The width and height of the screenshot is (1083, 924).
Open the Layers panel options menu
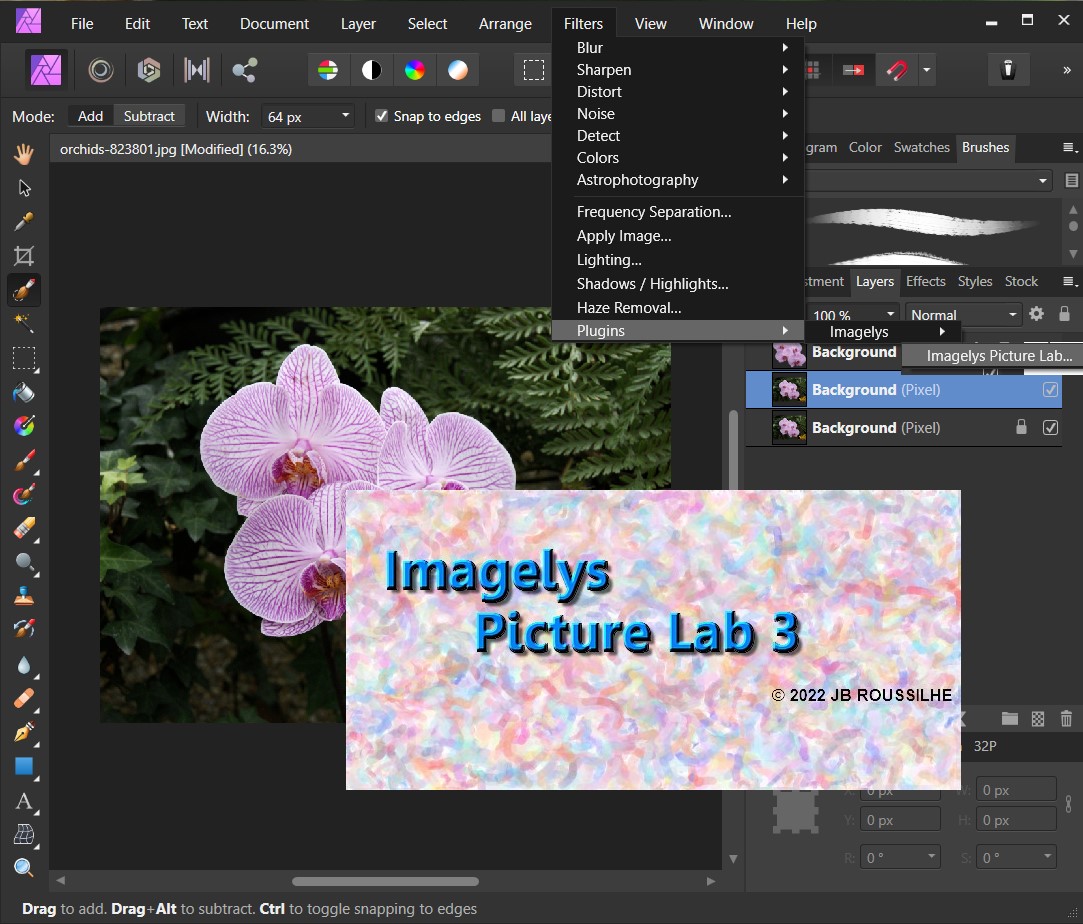pos(1069,281)
